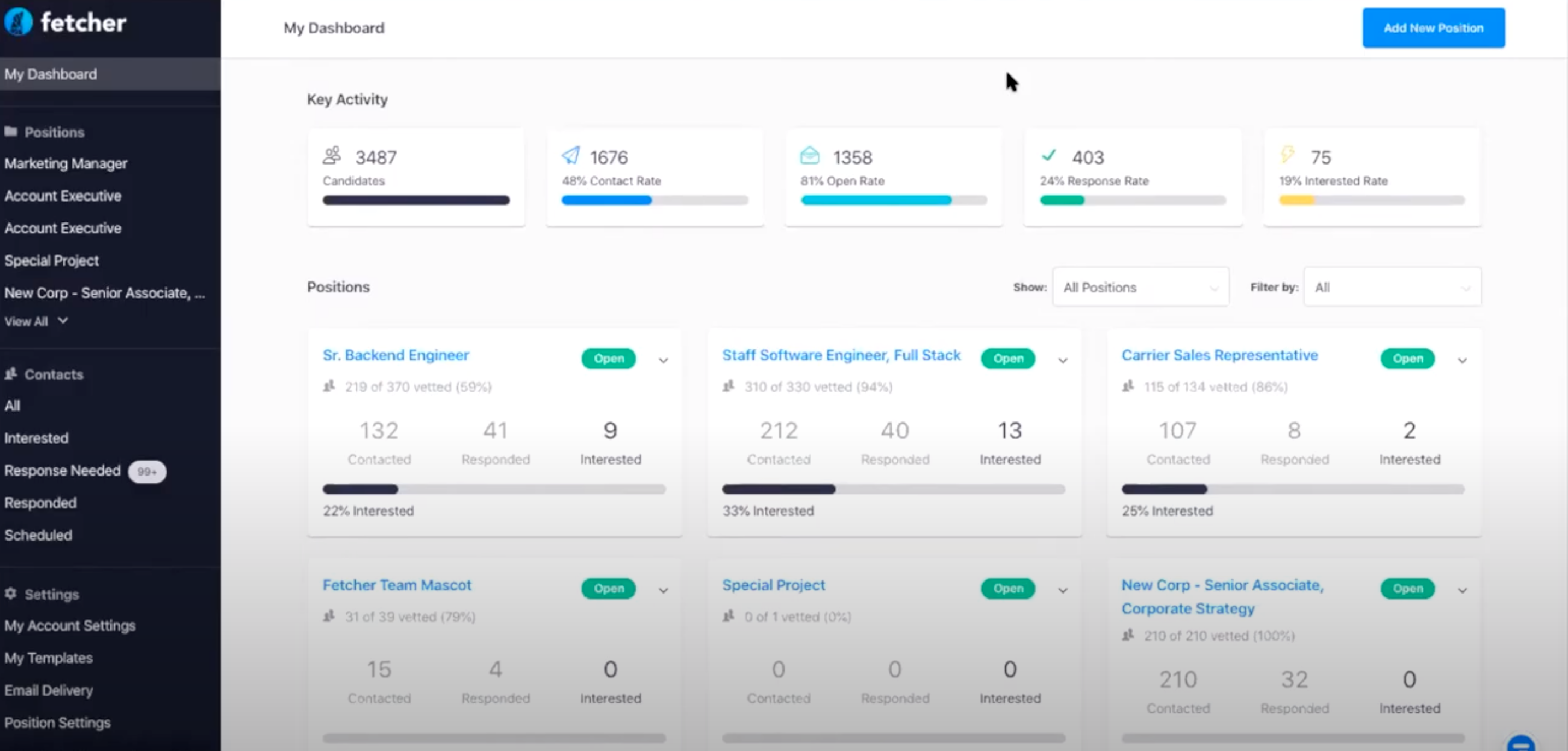
Task: Select Interested under Contacts
Action: tap(37, 438)
